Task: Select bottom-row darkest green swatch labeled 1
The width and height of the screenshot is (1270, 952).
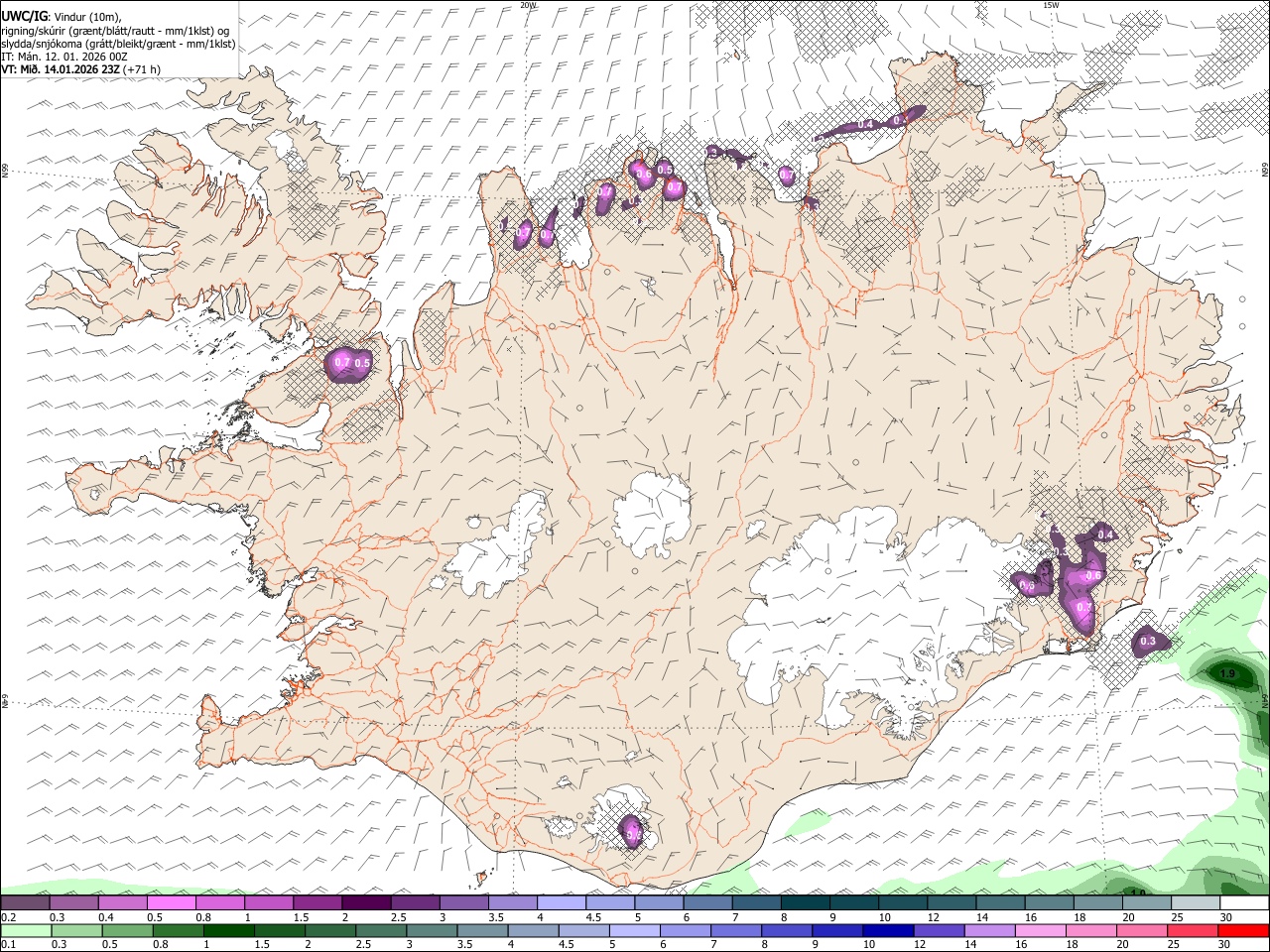Action: [229, 930]
